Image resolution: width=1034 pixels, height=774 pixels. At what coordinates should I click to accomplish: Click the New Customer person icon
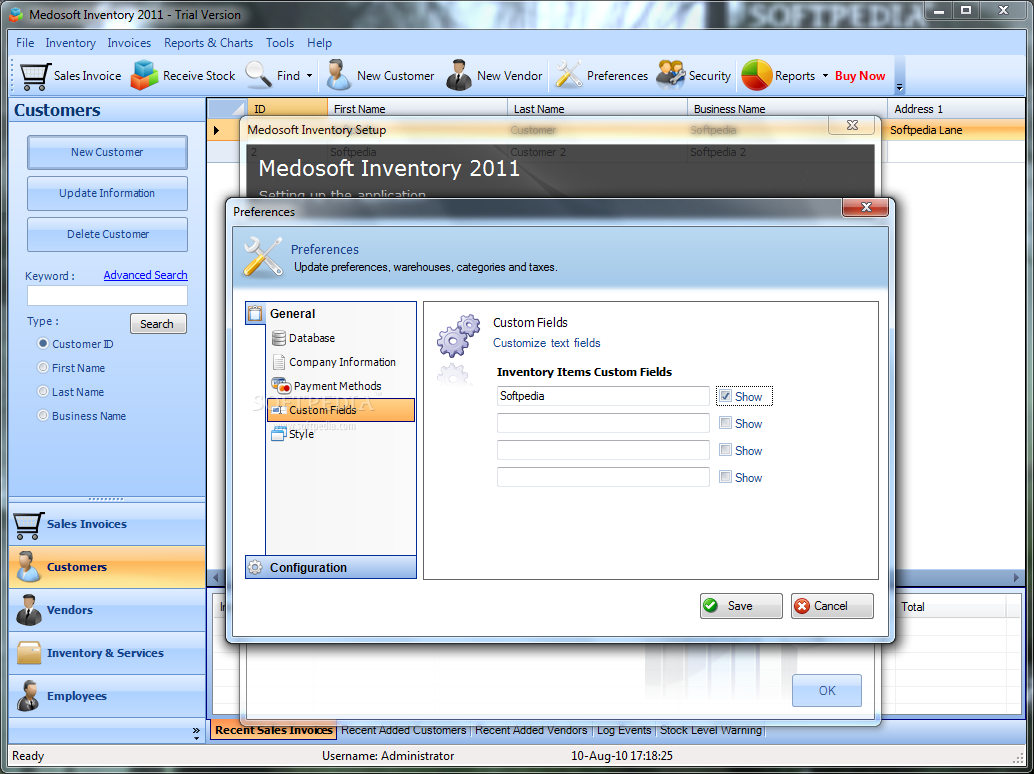339,75
